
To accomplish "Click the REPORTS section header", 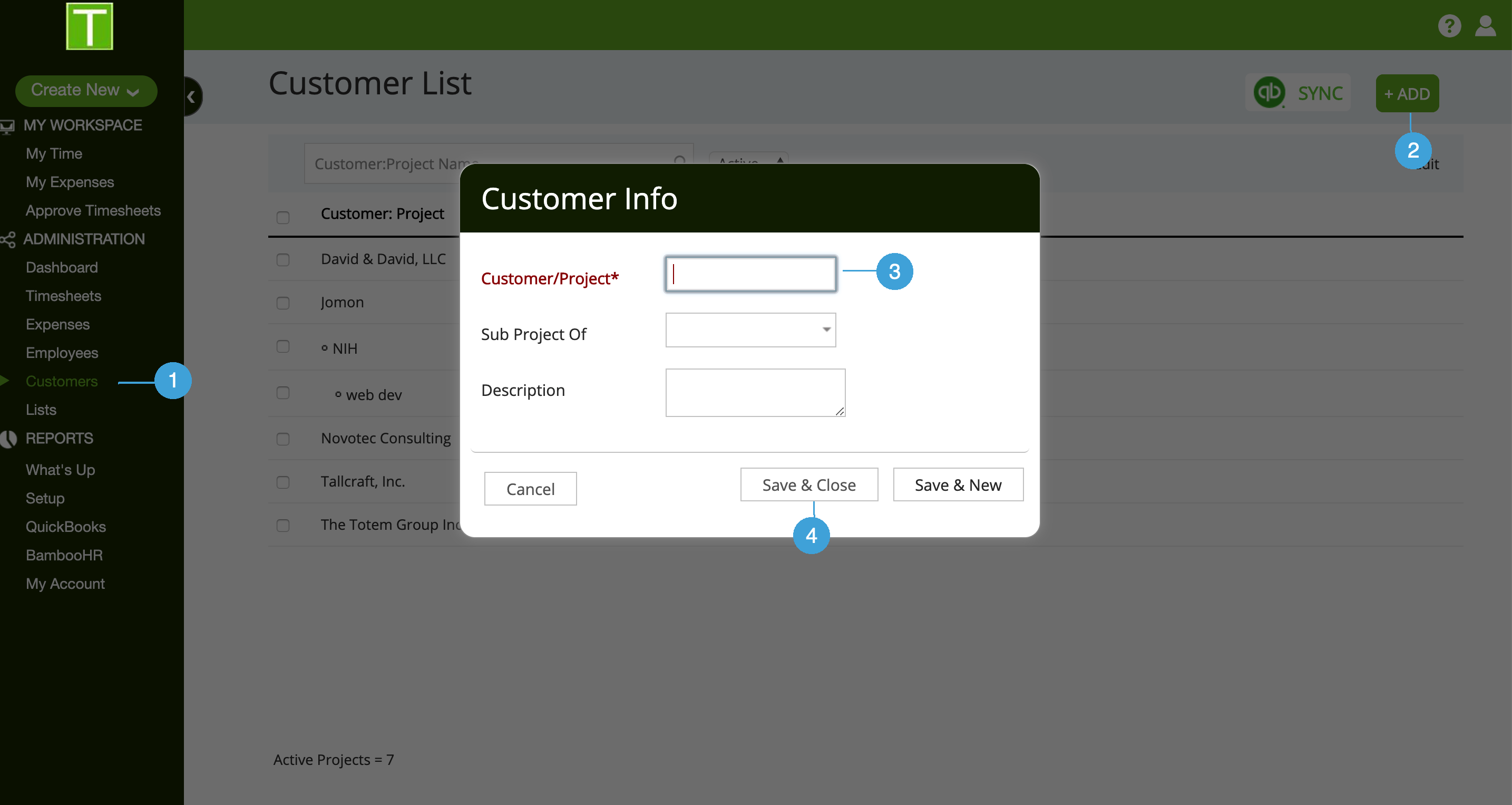I will [59, 439].
